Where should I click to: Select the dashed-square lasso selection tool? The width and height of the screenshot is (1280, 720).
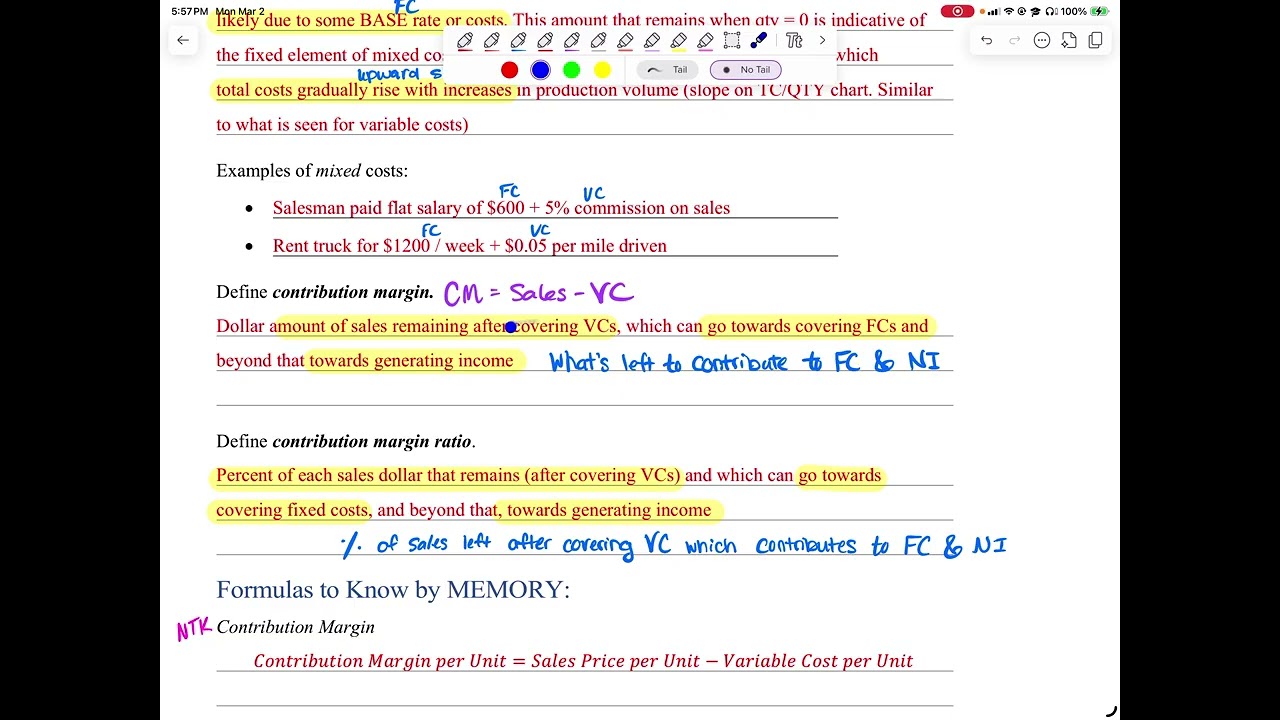732,41
